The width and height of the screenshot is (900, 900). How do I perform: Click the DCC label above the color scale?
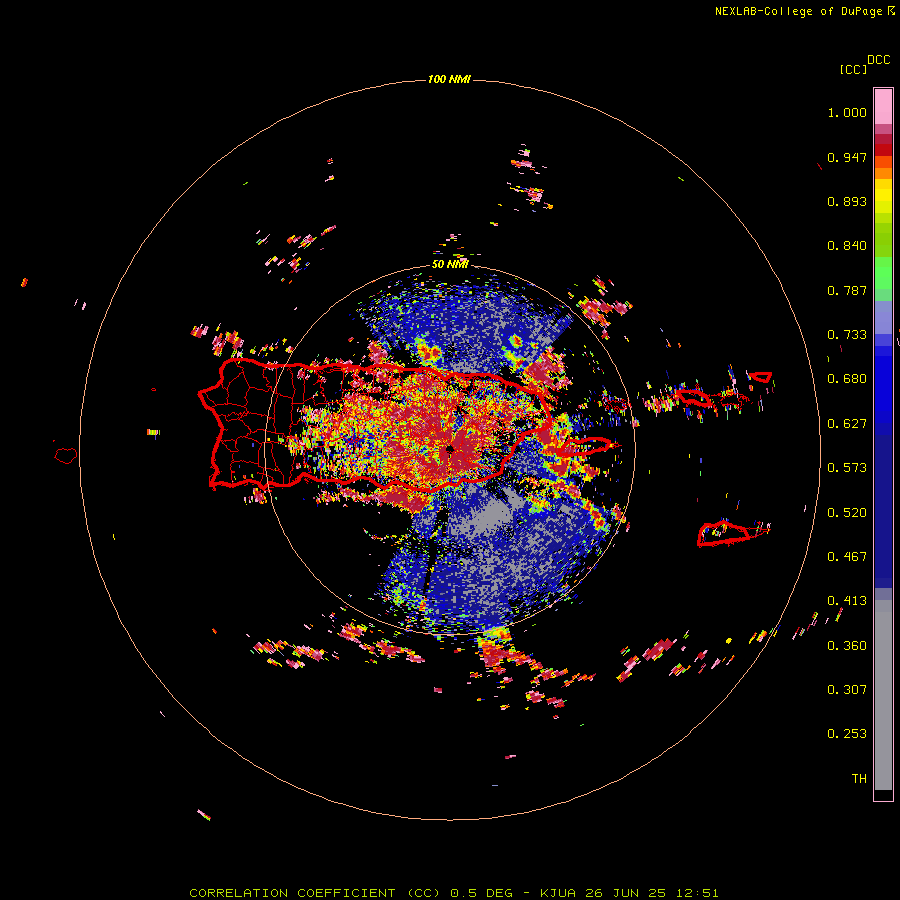[879, 60]
